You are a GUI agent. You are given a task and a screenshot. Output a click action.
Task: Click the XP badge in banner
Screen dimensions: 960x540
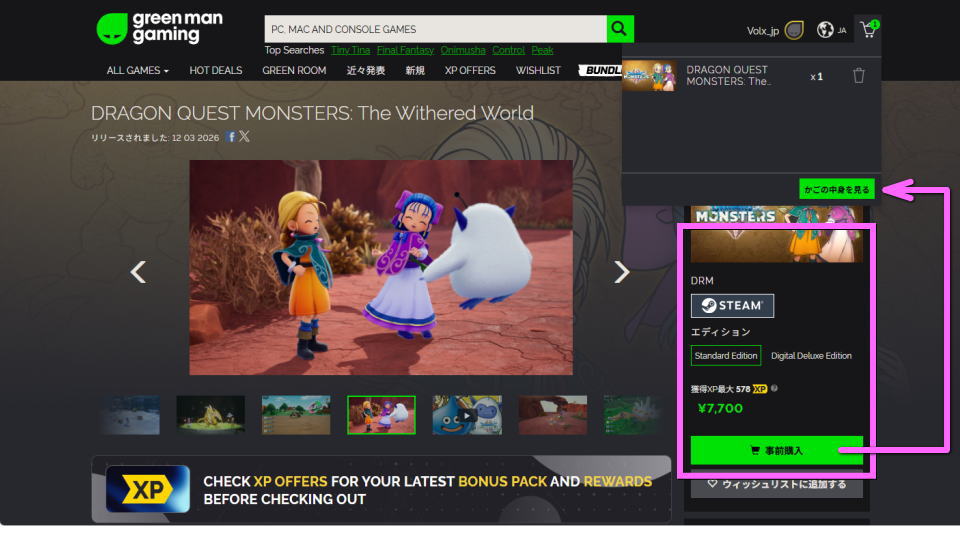(148, 489)
